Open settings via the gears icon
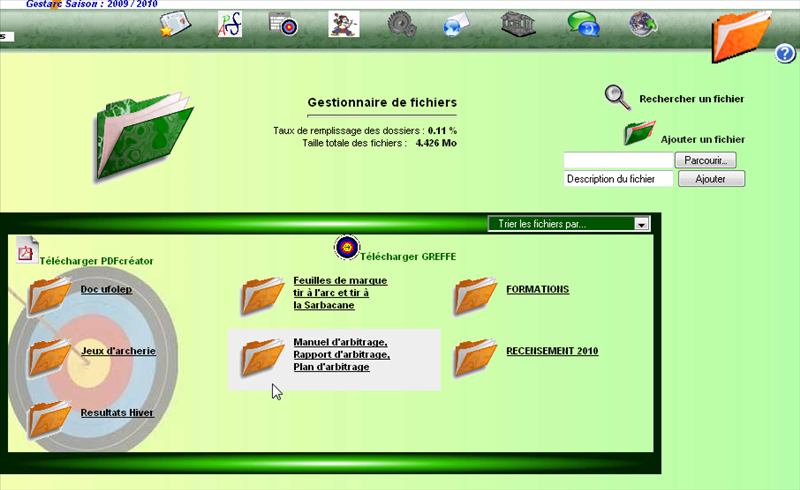Image resolution: width=800 pixels, height=490 pixels. coord(401,25)
